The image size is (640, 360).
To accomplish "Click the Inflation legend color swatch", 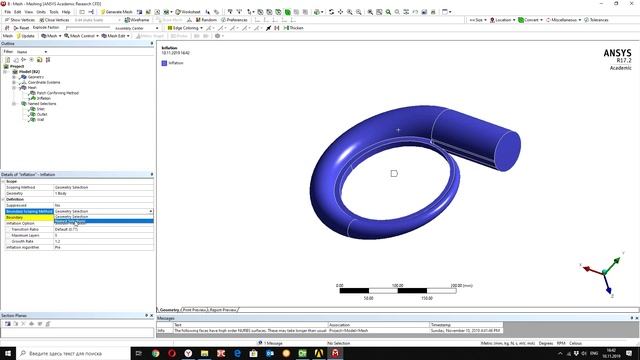I will point(164,63).
